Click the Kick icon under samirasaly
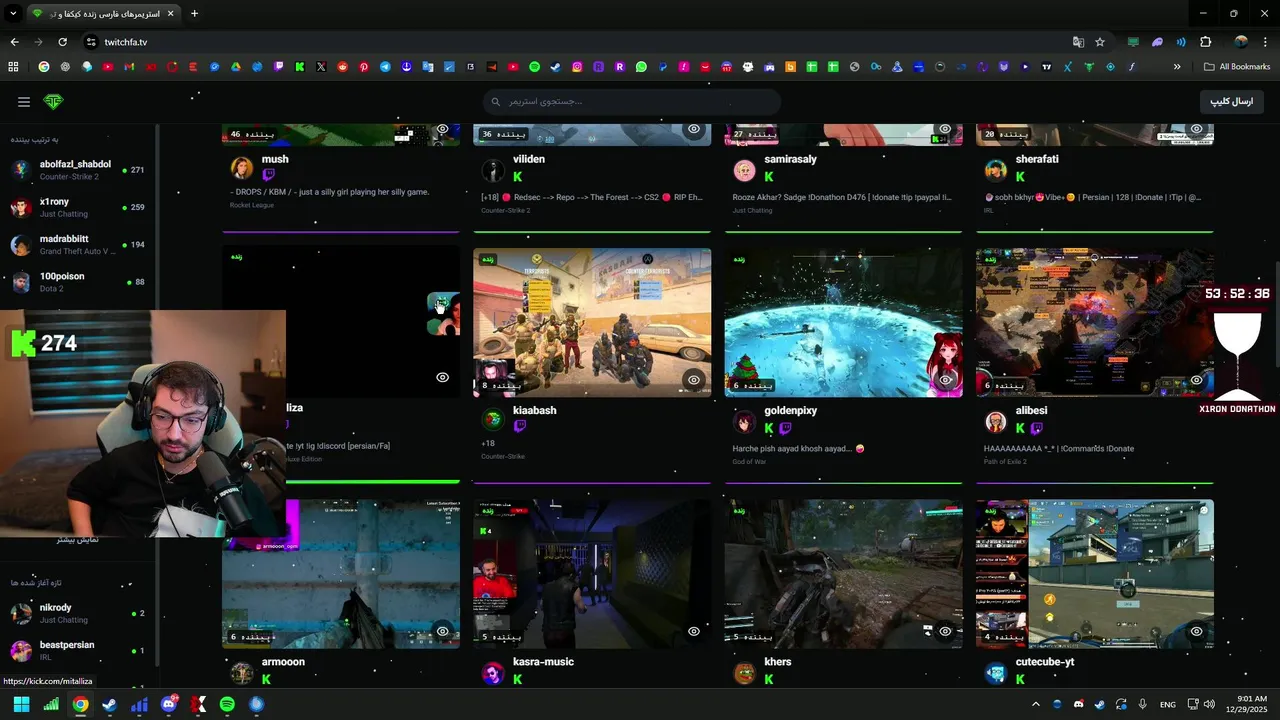This screenshot has width=1280, height=720. pyautogui.click(x=769, y=176)
